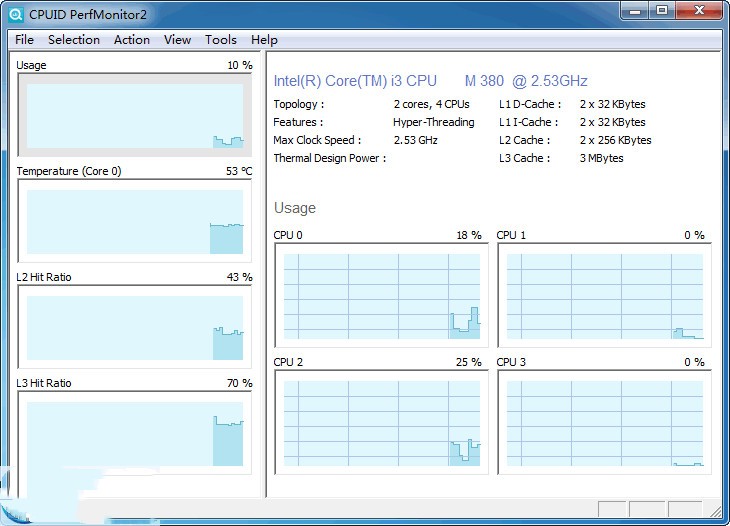Click the "L2 Hit Ratio" label
This screenshot has height=526, width=730.
(x=44, y=277)
